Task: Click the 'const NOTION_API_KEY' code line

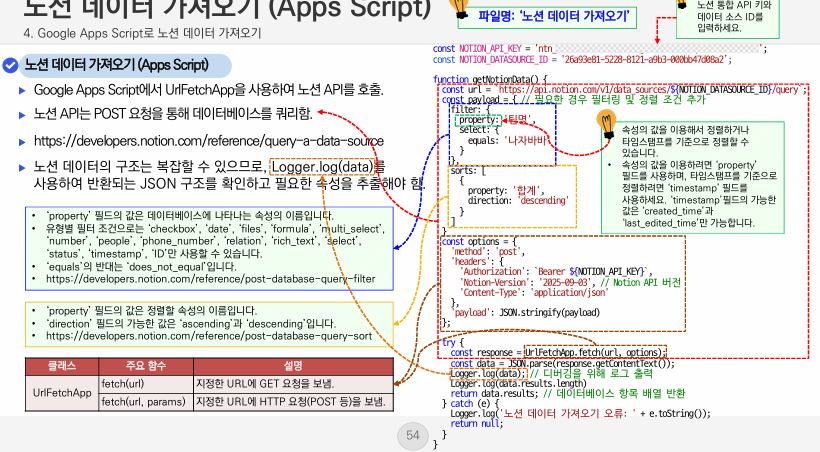Action: (600, 49)
